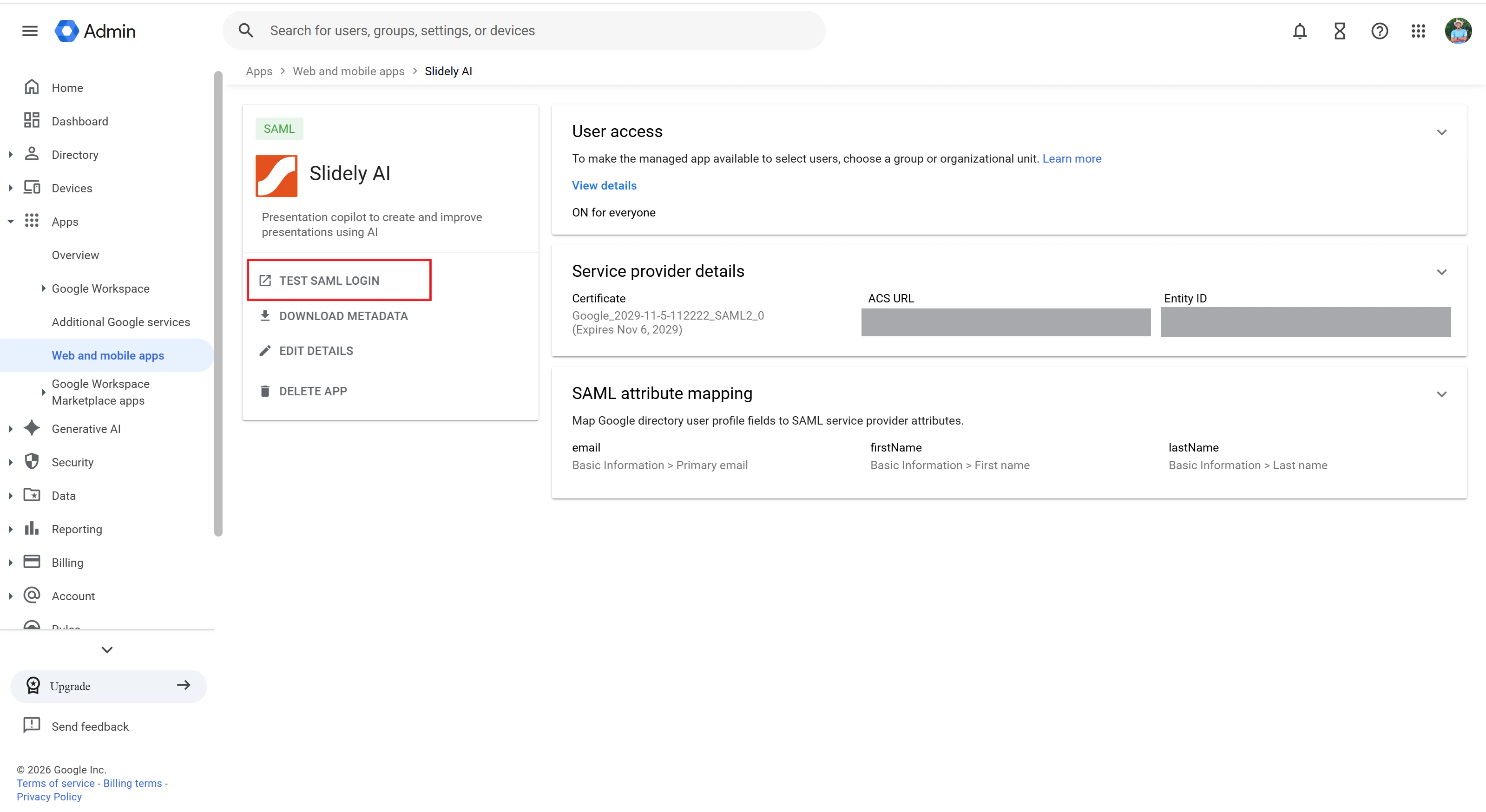The image size is (1486, 812).
Task: Expand the Generative AI section arrow
Action: coord(10,428)
